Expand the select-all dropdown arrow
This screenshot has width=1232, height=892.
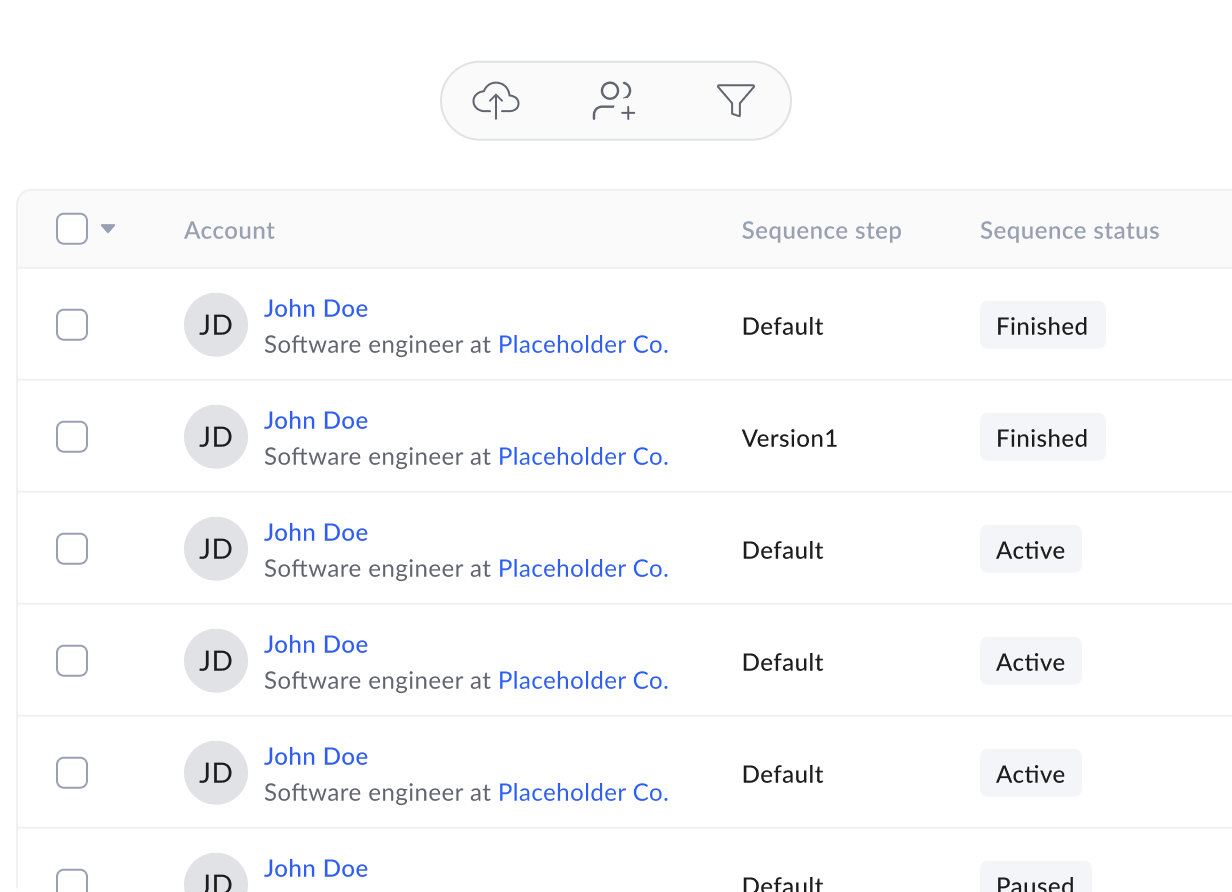point(108,229)
